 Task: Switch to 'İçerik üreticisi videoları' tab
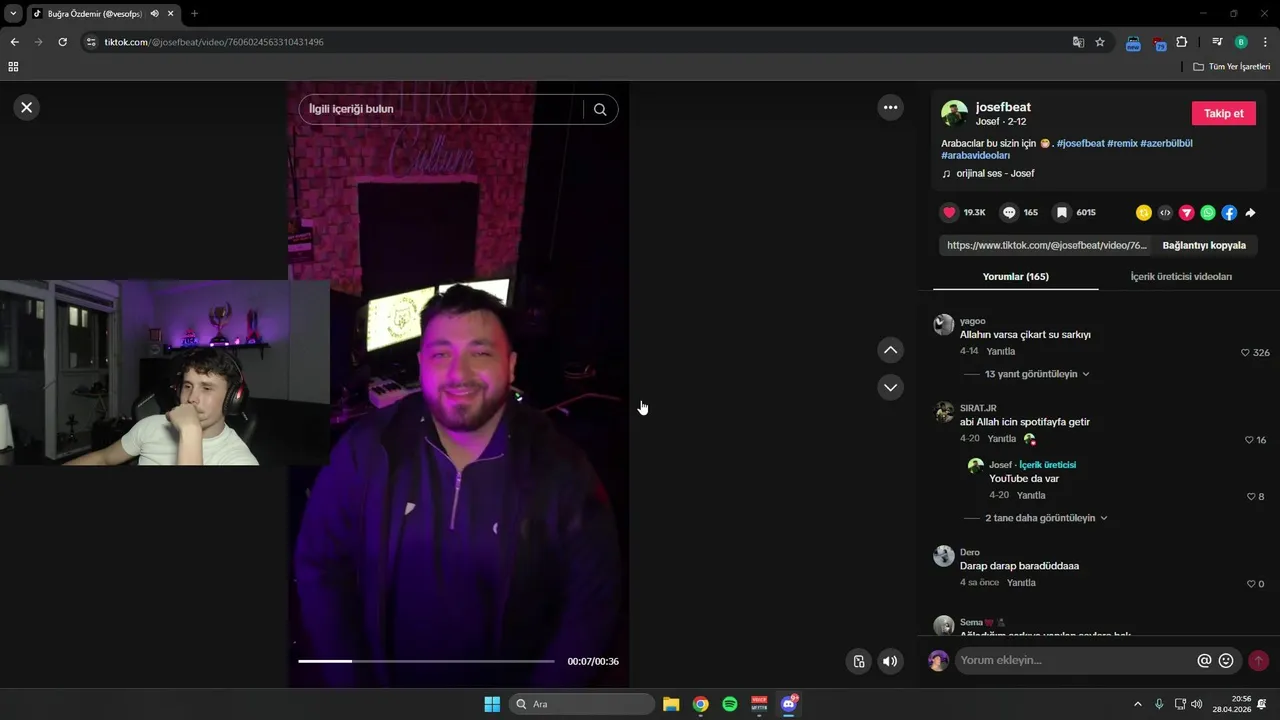pos(1181,276)
